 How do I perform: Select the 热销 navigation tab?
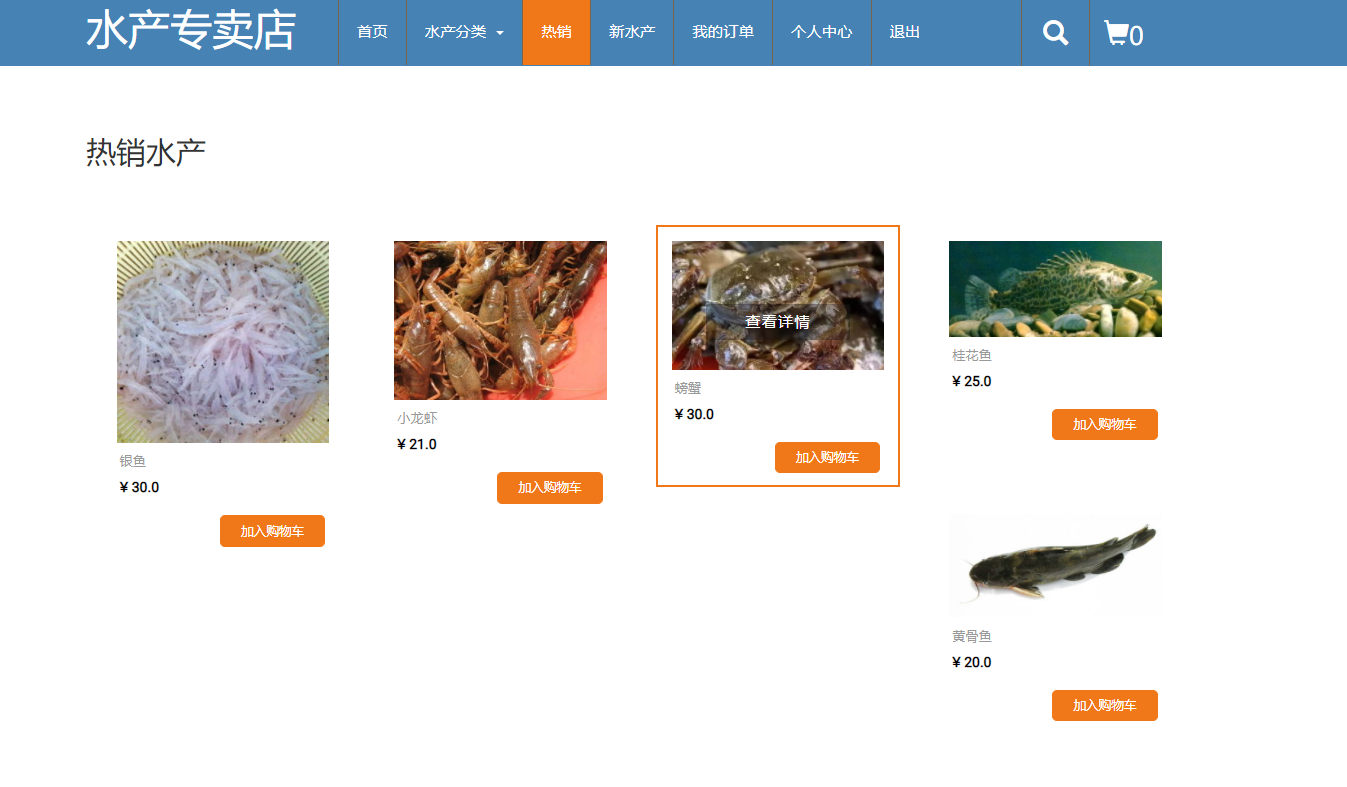coord(556,33)
